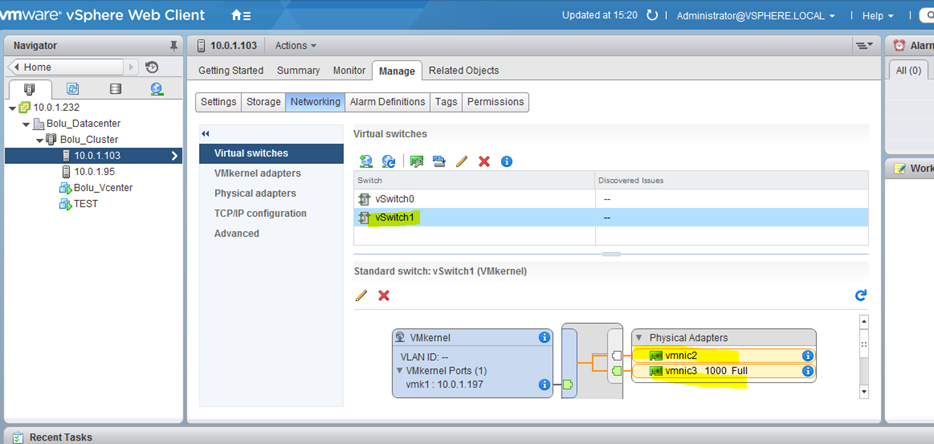Viewport: 934px width, 444px height.
Task: Switch to Alarm Definitions sub-tab
Action: click(x=387, y=102)
